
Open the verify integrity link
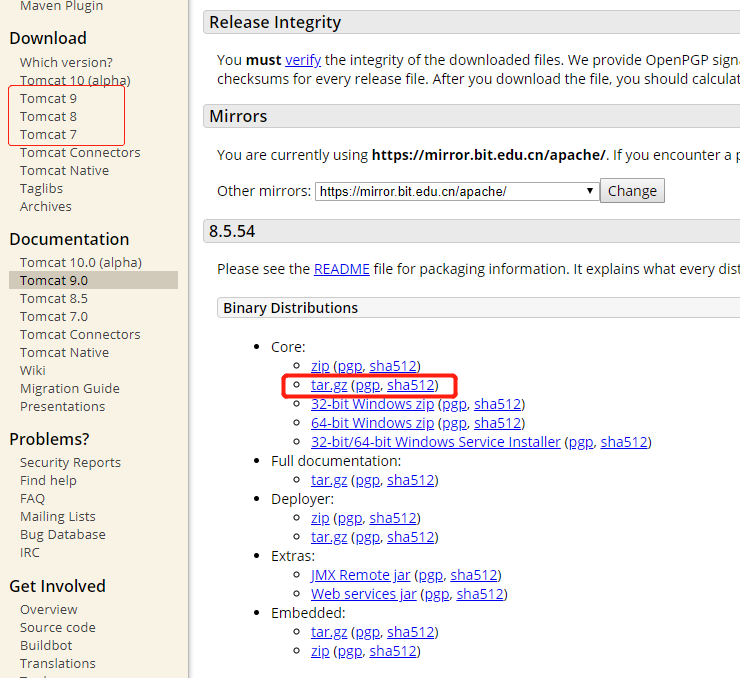tap(303, 60)
